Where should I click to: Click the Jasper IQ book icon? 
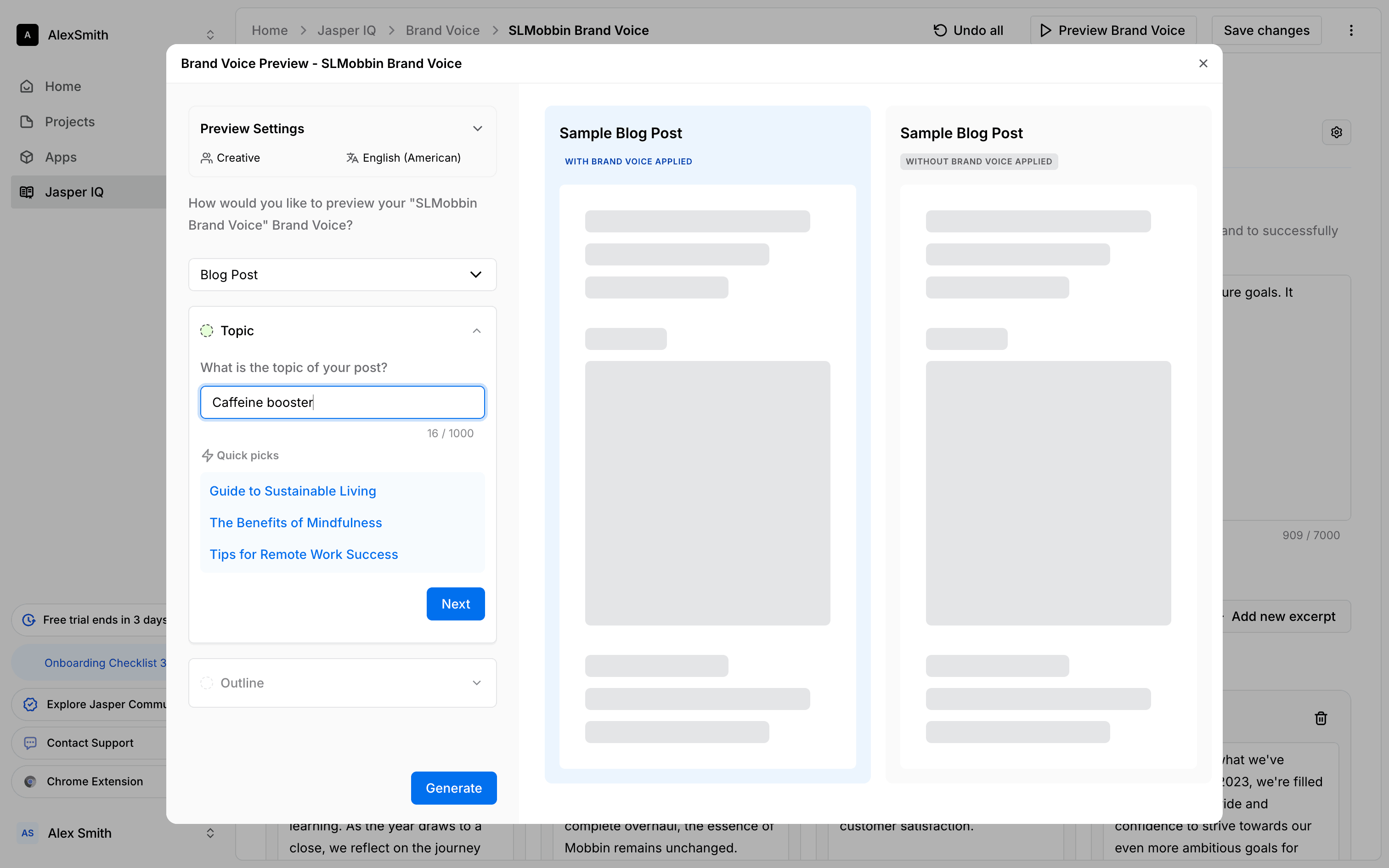[x=27, y=192]
